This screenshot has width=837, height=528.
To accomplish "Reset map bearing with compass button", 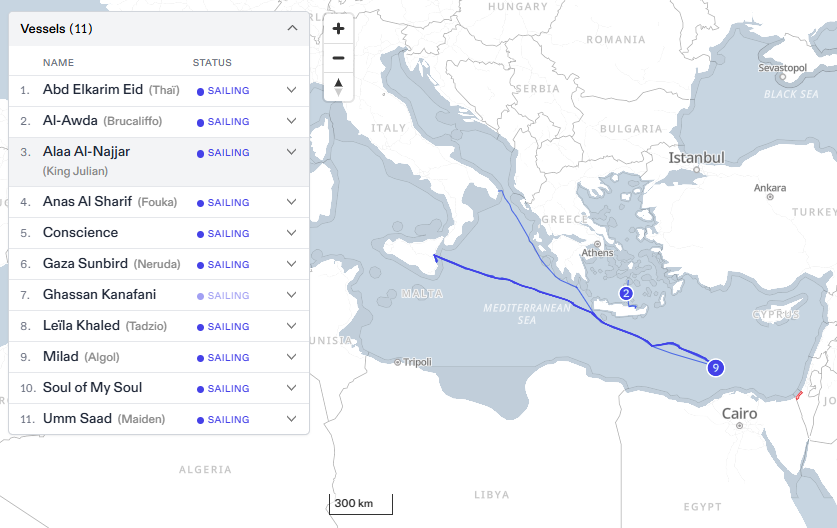I will click(338, 86).
